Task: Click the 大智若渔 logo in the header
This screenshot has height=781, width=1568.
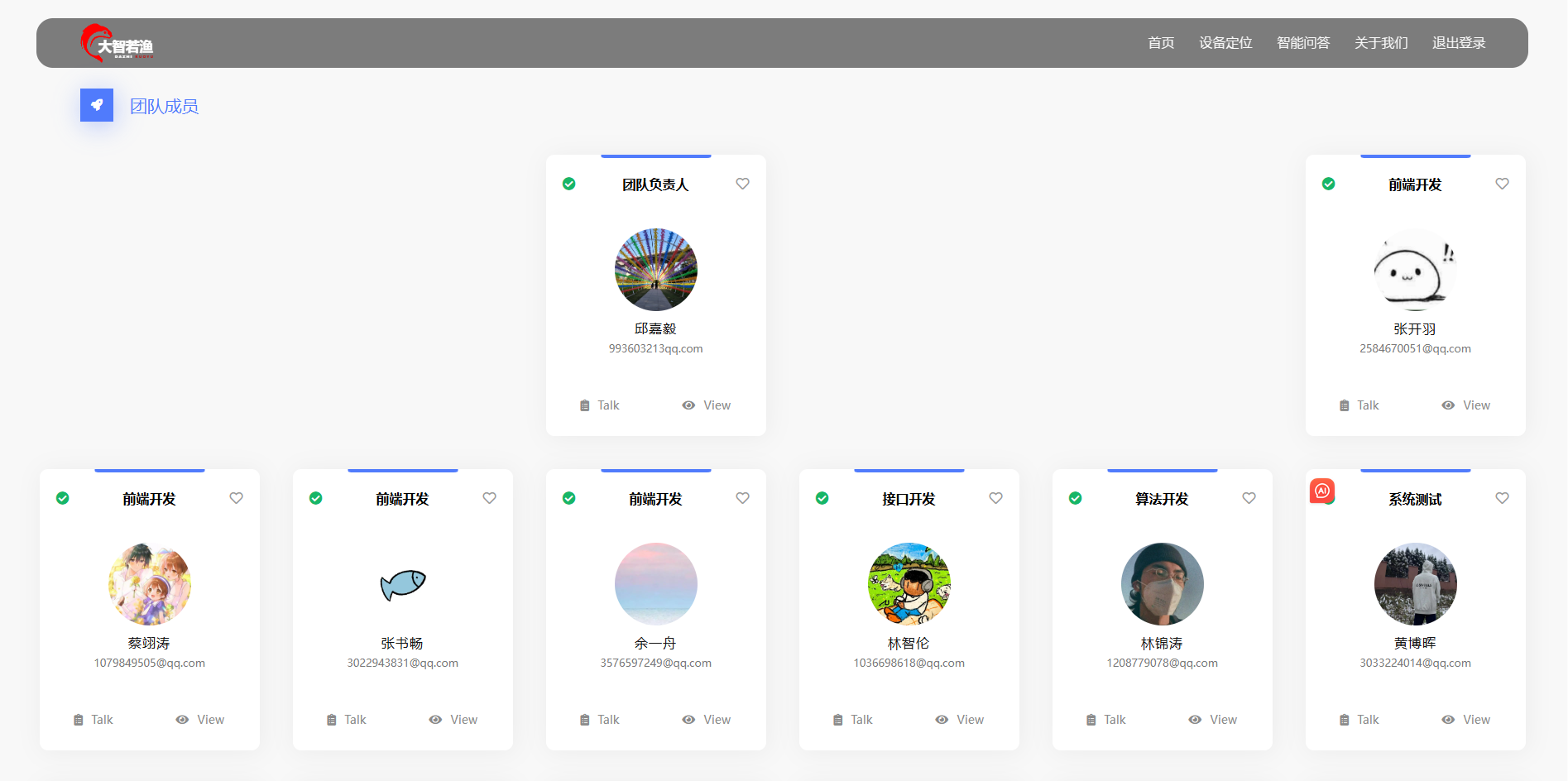Action: 117,43
